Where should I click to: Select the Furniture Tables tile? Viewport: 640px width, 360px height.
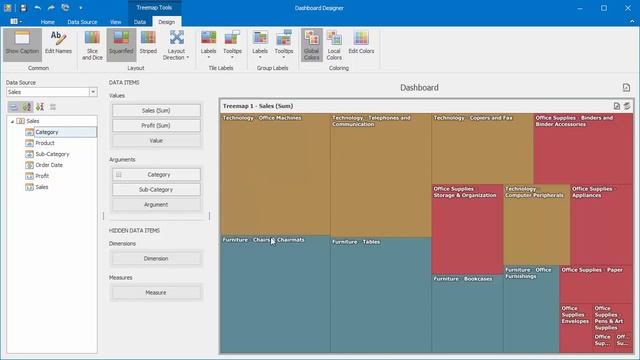tap(380, 295)
